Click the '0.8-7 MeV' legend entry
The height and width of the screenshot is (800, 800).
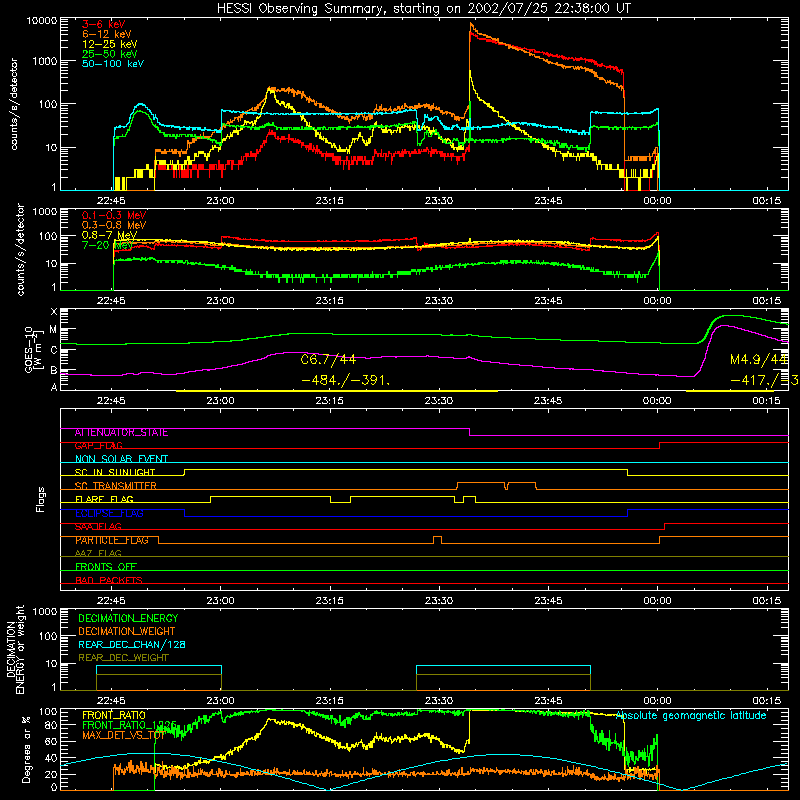coord(109,235)
